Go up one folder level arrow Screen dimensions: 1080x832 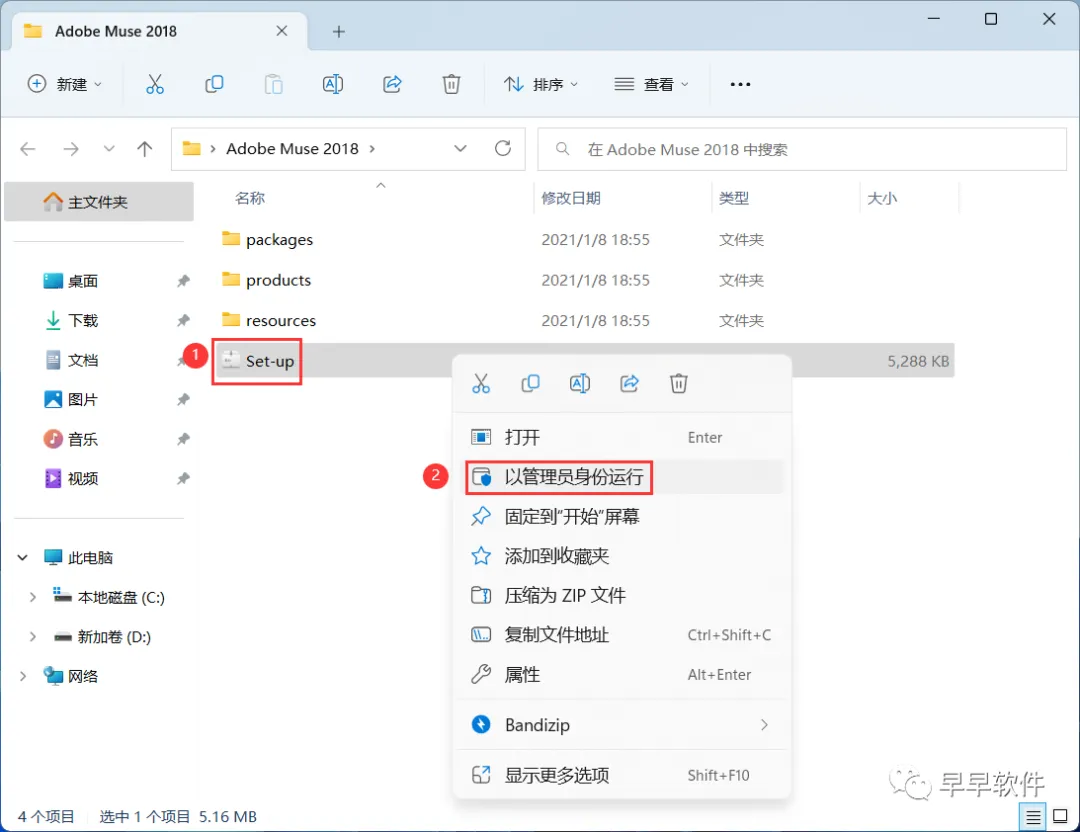(145, 149)
